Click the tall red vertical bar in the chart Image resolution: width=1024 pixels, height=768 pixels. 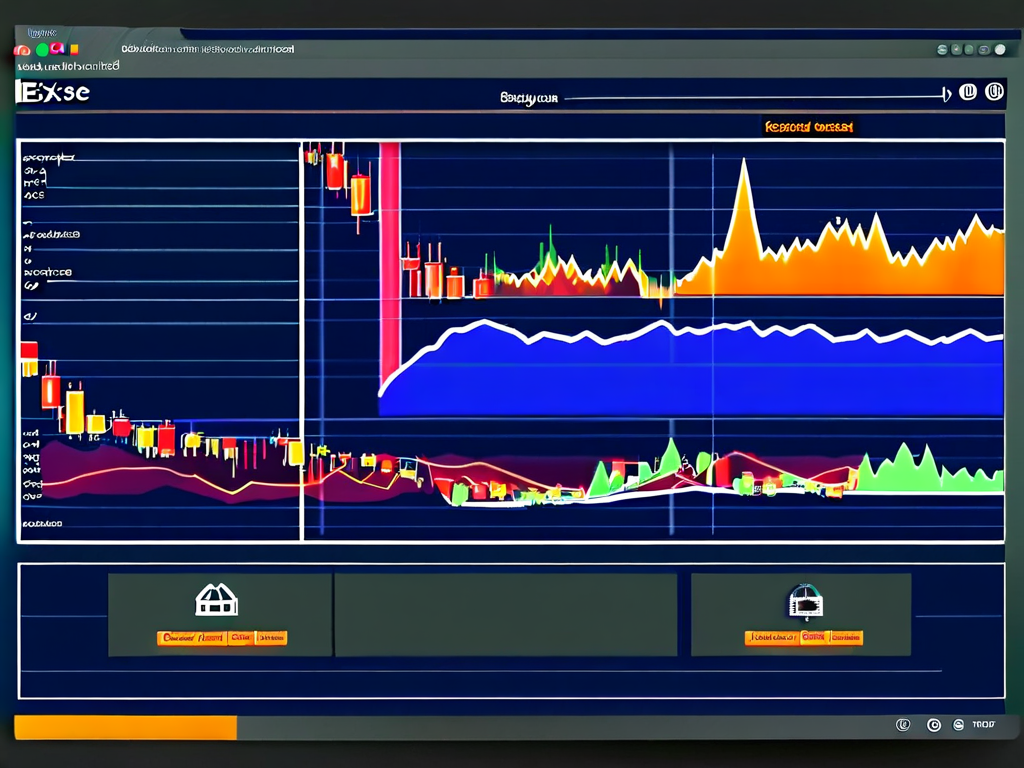click(x=389, y=260)
